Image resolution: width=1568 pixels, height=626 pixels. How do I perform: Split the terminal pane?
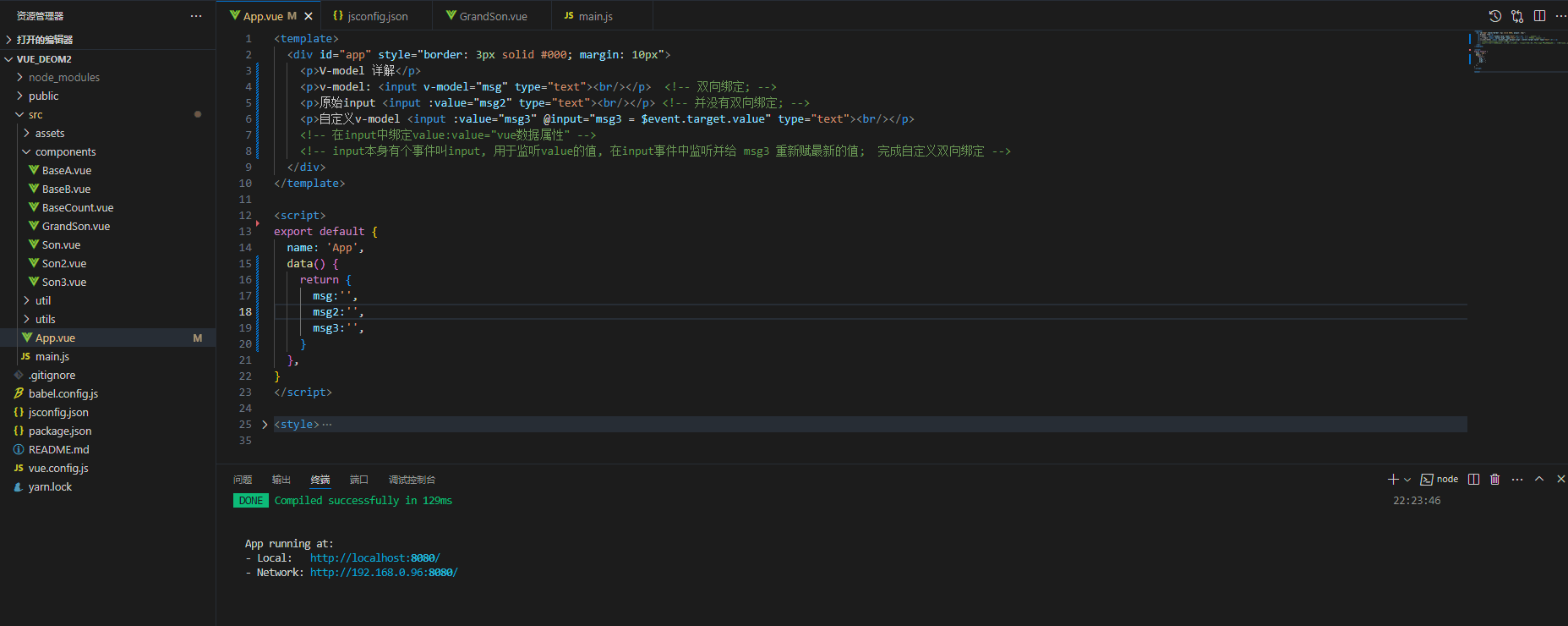coord(1473,479)
